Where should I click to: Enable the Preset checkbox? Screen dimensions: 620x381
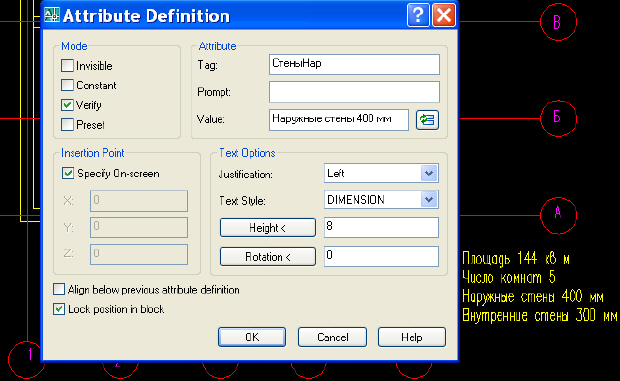(67, 124)
